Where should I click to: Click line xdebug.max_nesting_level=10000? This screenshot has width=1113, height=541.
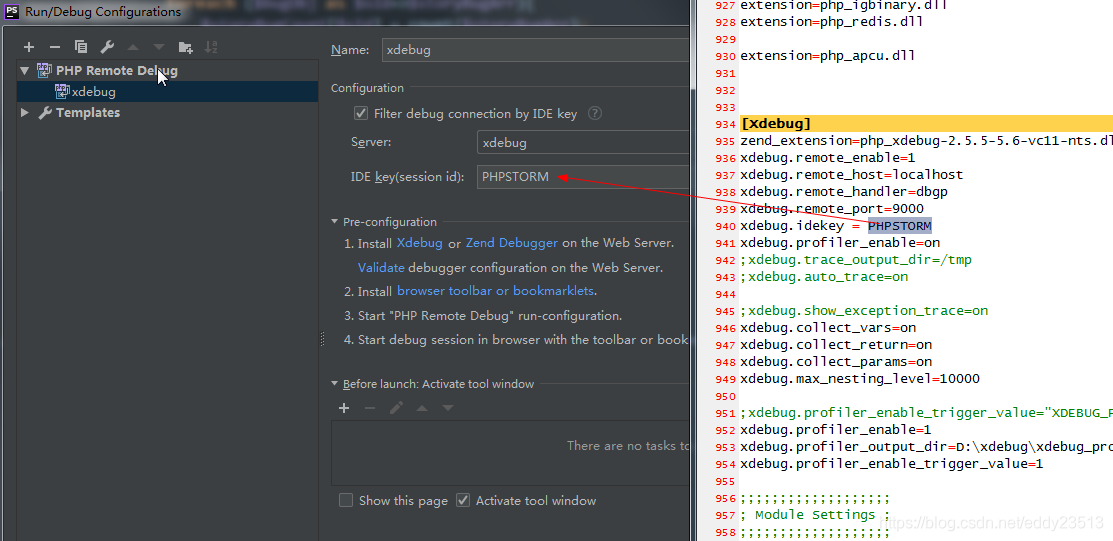point(860,379)
